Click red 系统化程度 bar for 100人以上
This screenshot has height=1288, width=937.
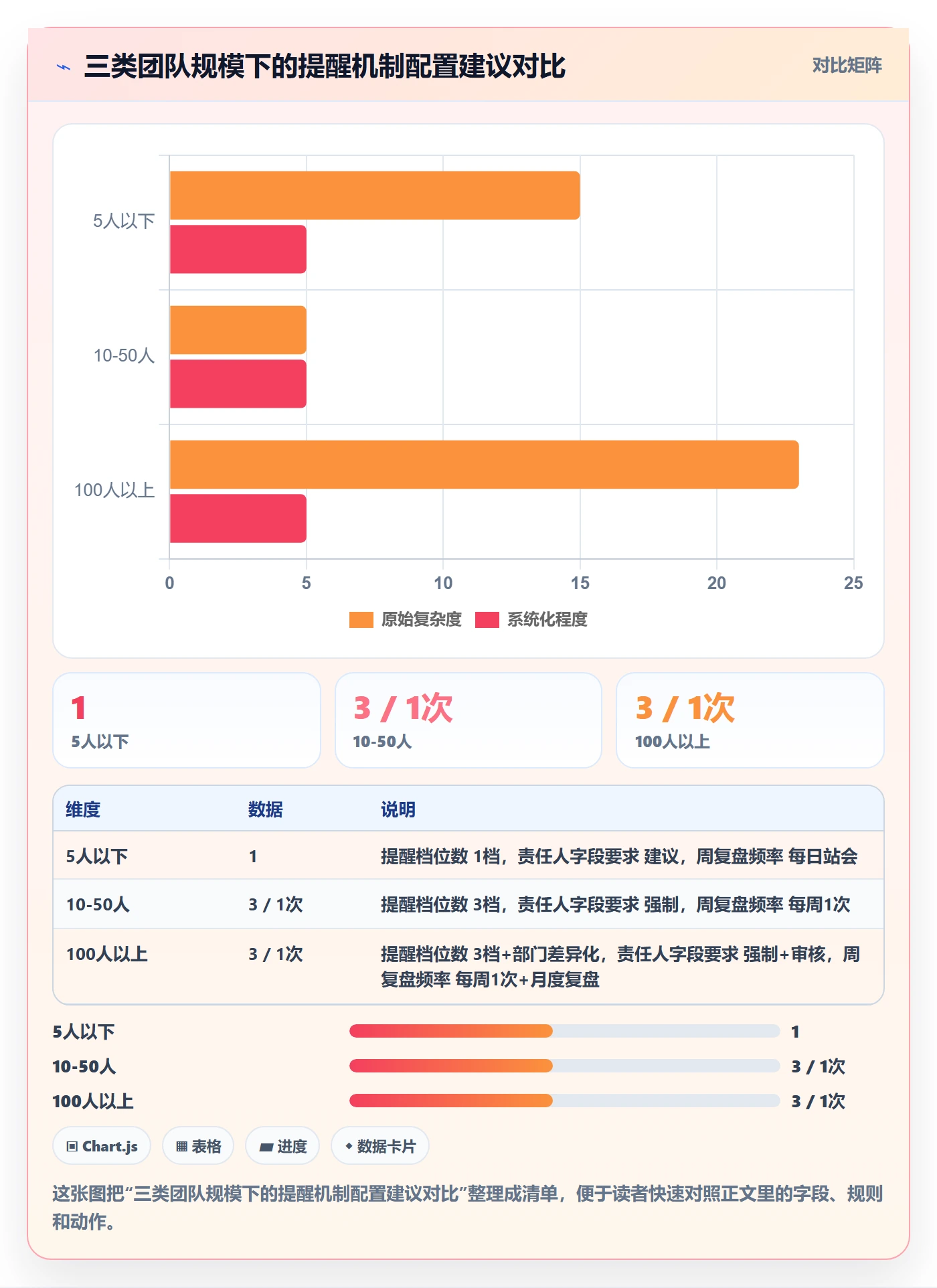click(238, 518)
